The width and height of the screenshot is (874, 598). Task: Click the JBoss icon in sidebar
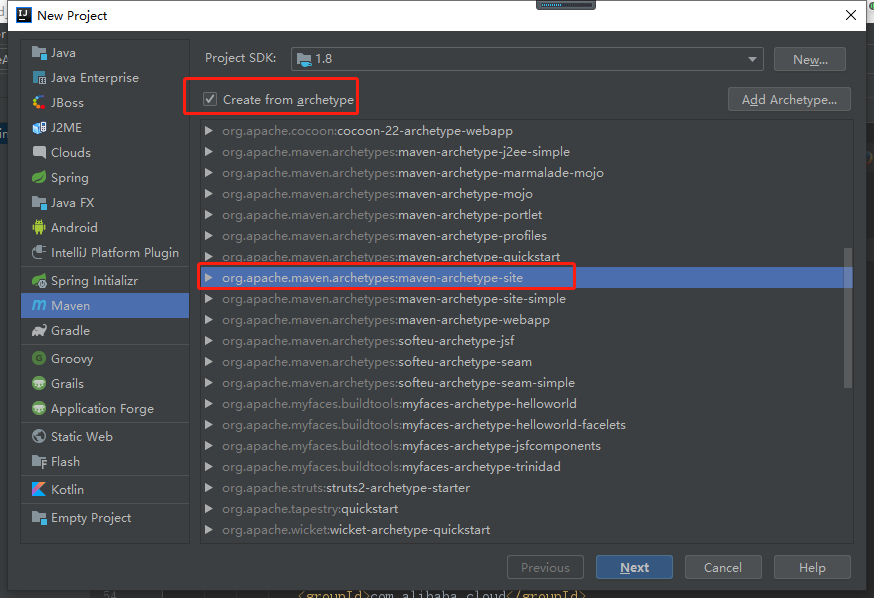click(39, 103)
